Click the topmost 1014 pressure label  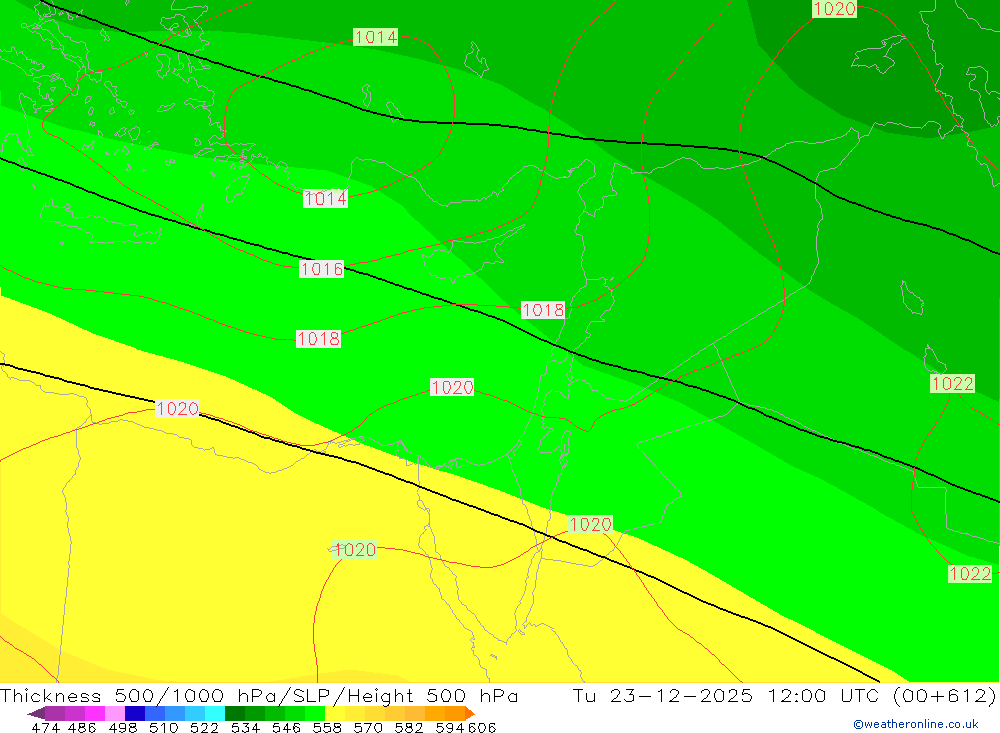coord(376,37)
